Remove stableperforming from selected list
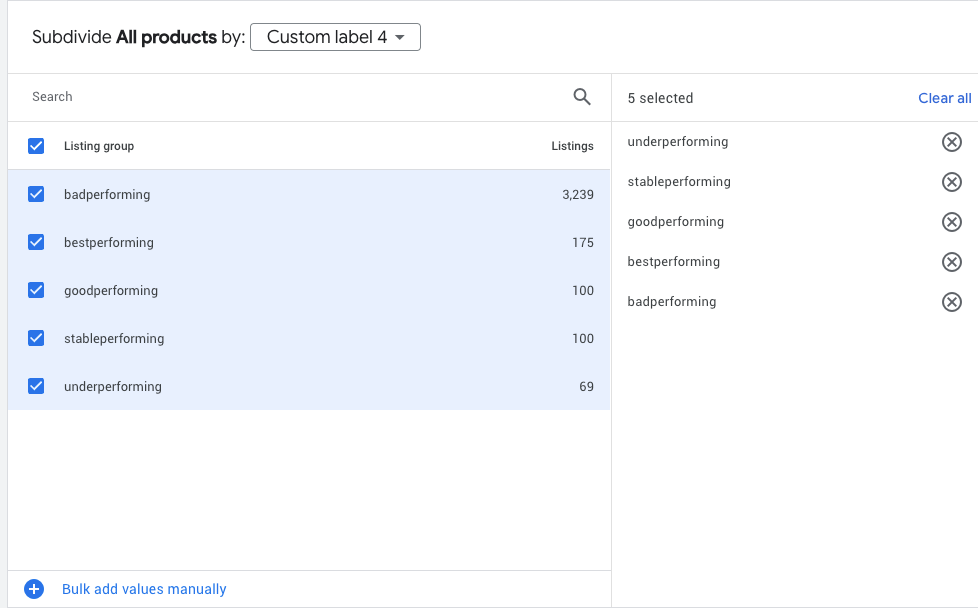978x608 pixels. [952, 182]
